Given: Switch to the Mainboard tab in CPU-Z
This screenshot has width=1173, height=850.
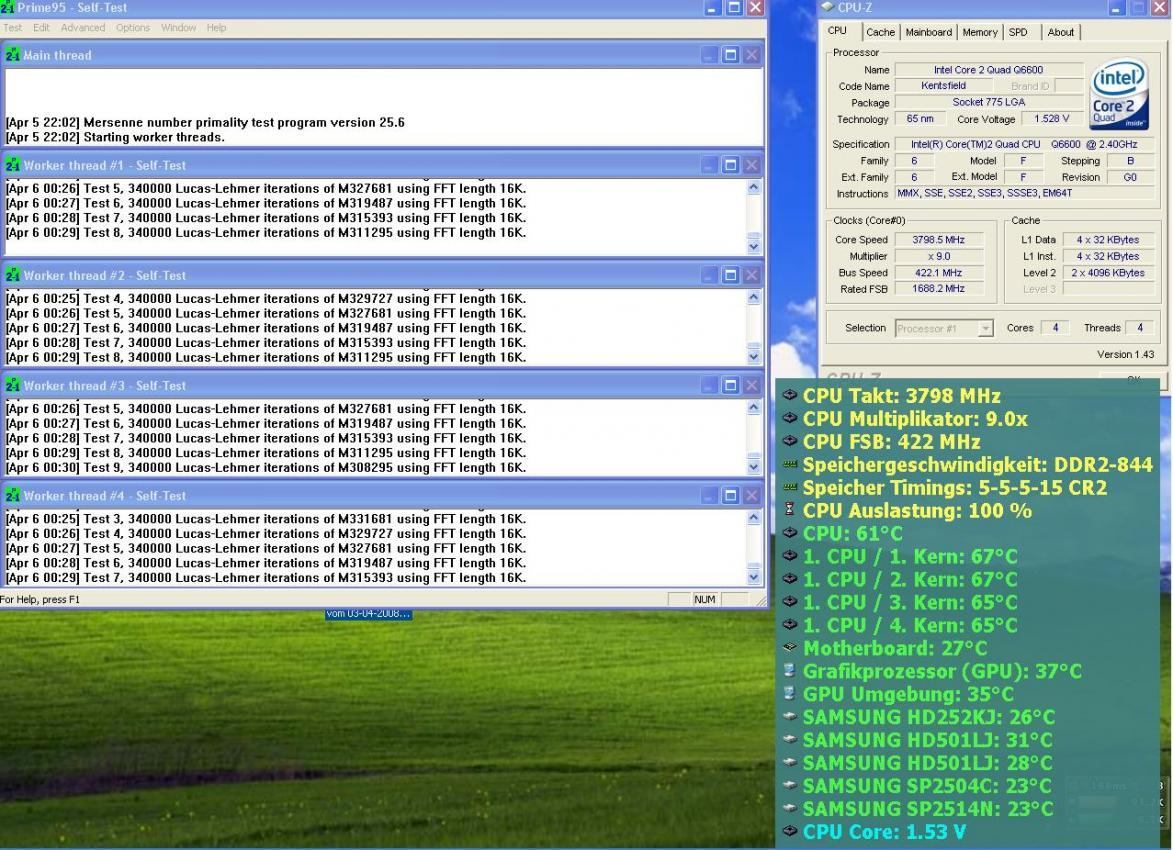Looking at the screenshot, I should [929, 32].
